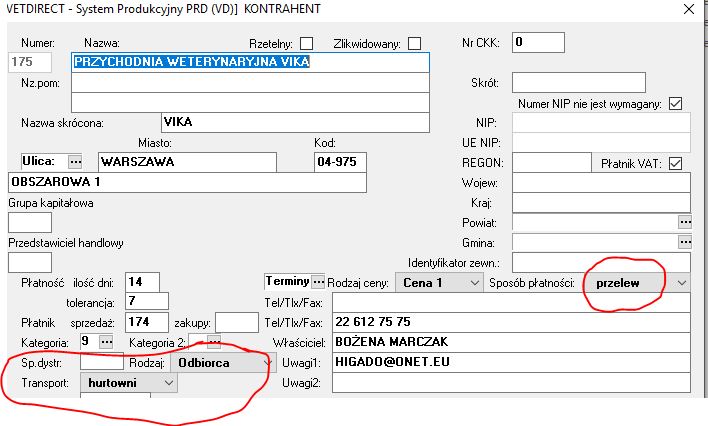Toggle the Rzetelny checkbox
Image resolution: width=708 pixels, height=426 pixels.
[x=307, y=43]
